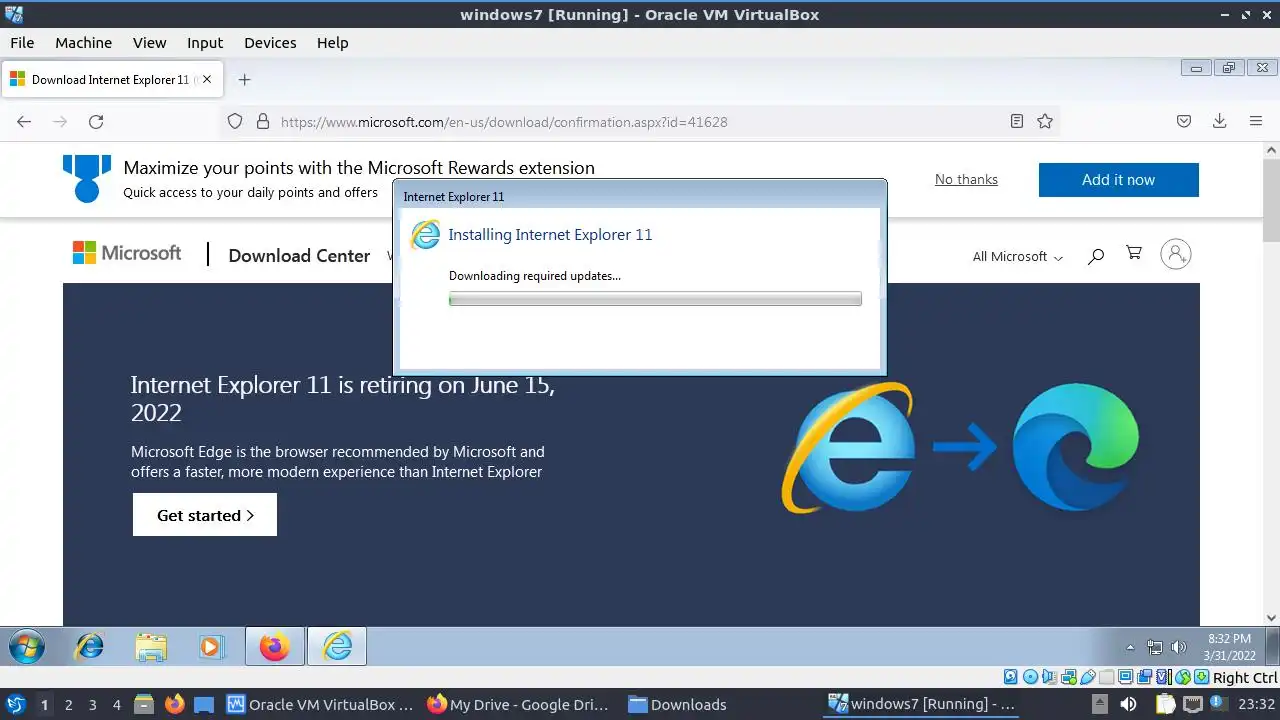Click the search magnifier on Microsoft site
The image size is (1280, 720).
click(1096, 256)
